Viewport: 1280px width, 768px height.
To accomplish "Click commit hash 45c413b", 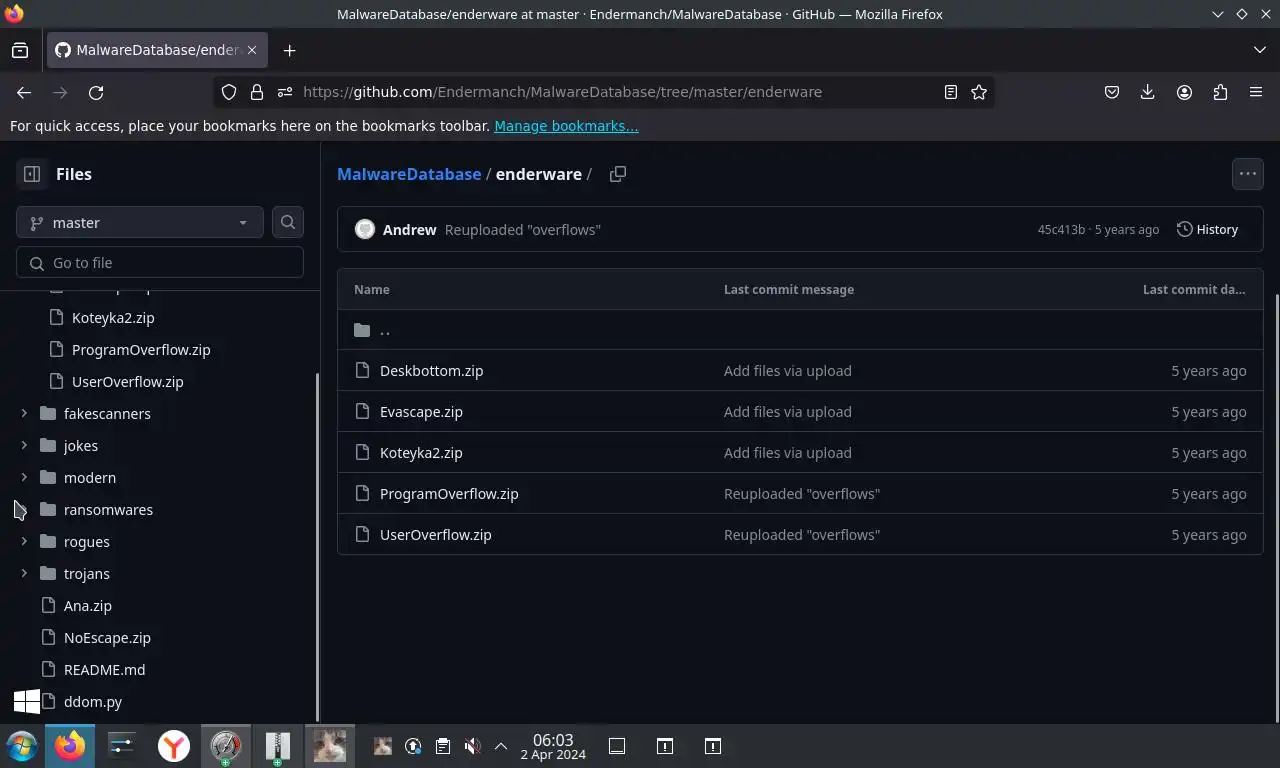I will 1061,229.
